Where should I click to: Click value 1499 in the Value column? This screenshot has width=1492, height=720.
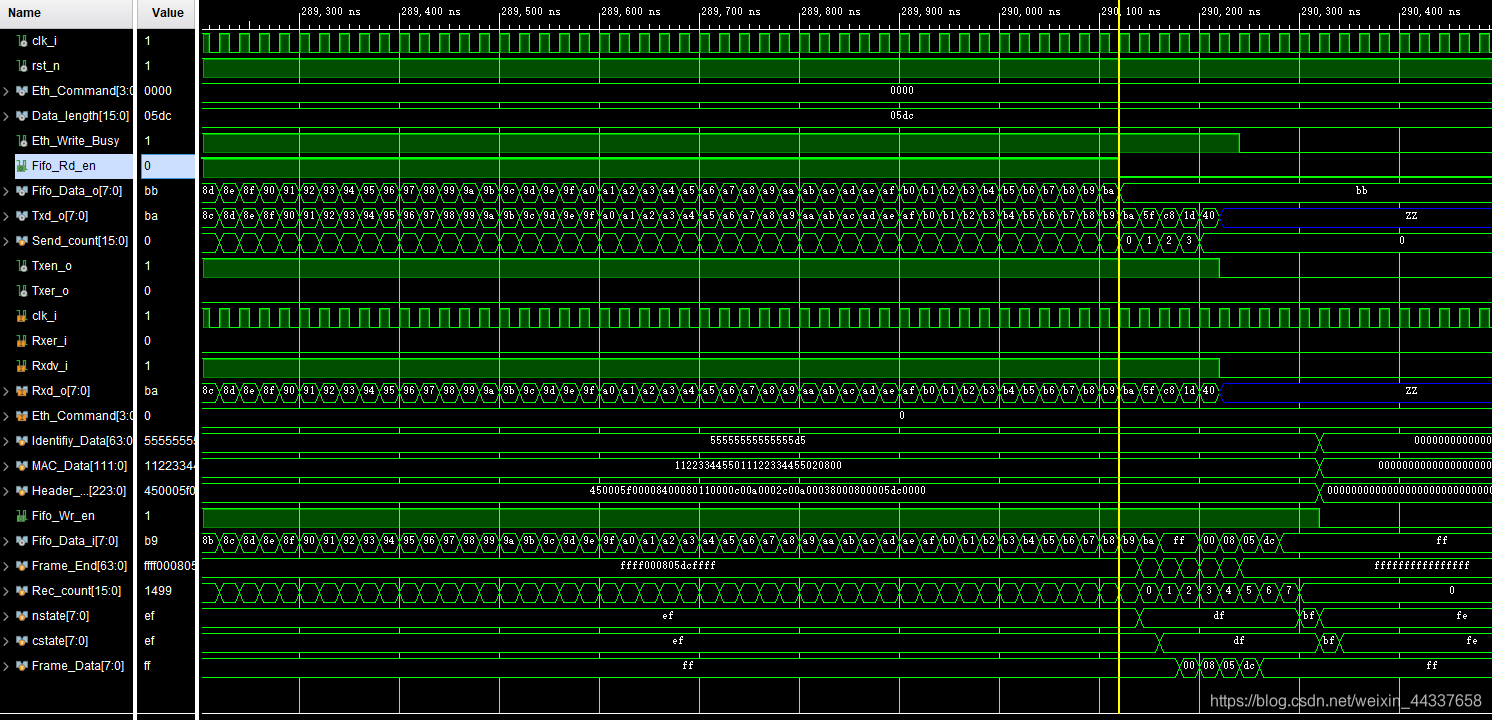[158, 591]
